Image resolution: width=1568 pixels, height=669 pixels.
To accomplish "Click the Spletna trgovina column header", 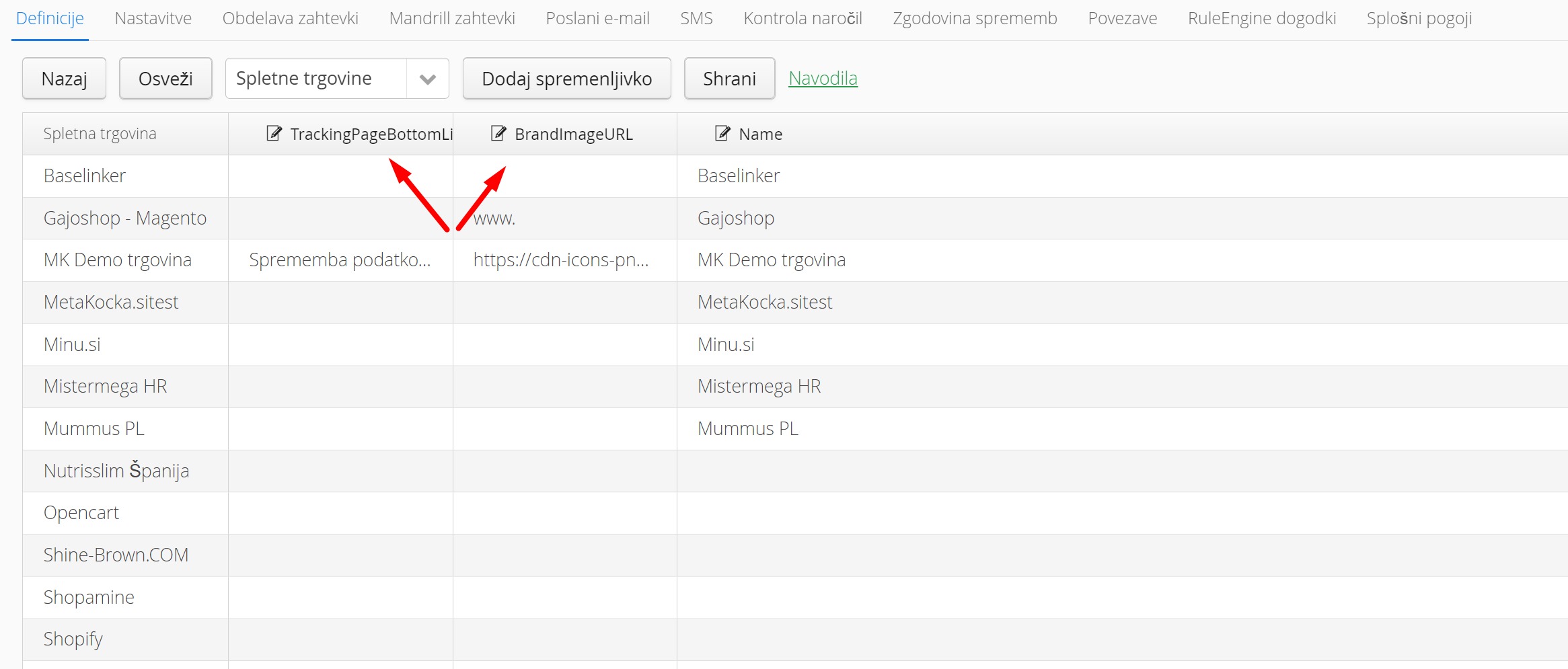I will click(125, 134).
